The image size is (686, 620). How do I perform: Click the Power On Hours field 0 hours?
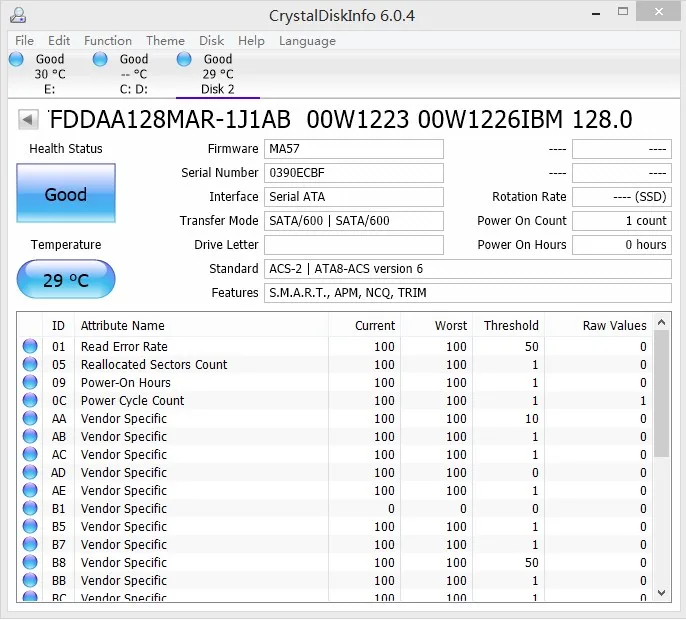point(622,245)
